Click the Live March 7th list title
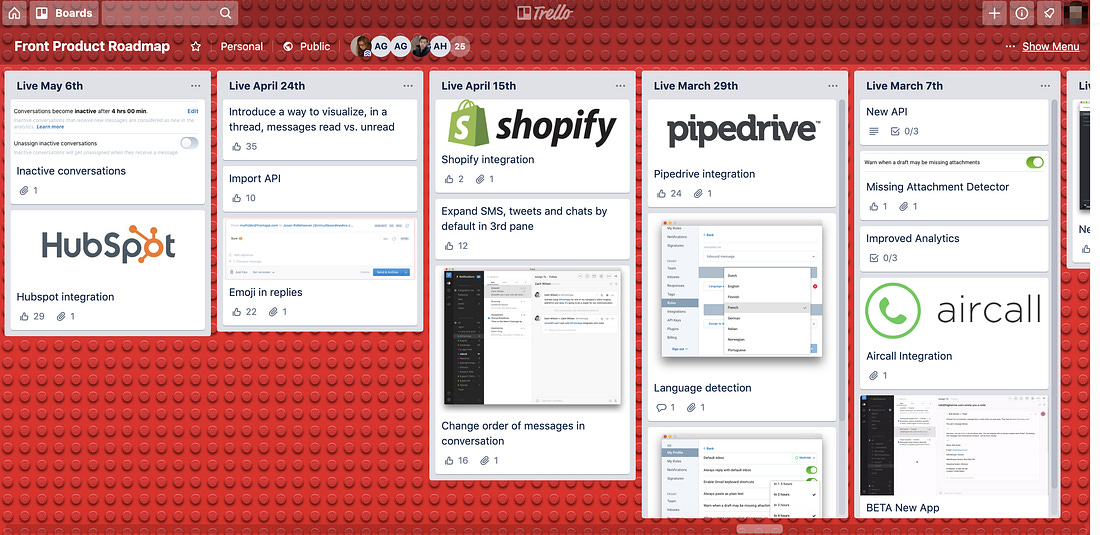1100x535 pixels. pos(904,86)
